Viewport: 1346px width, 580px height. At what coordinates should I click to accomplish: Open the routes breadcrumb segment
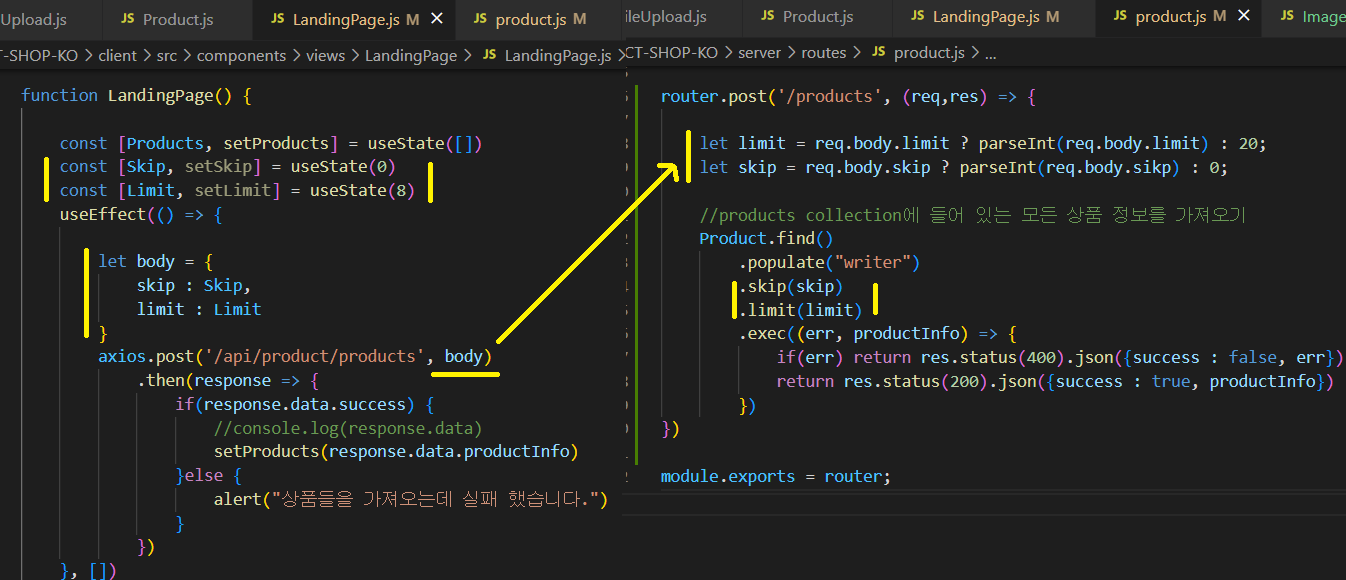click(x=824, y=52)
